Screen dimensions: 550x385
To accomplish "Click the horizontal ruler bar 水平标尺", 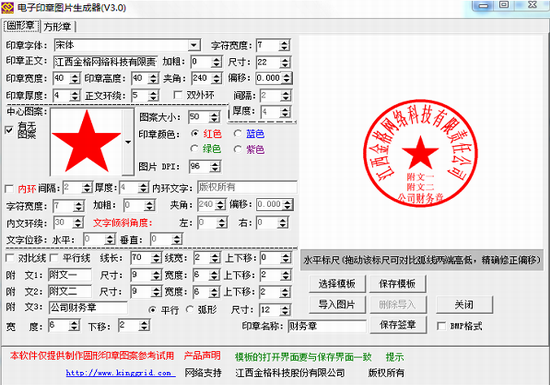I will tap(422, 260).
